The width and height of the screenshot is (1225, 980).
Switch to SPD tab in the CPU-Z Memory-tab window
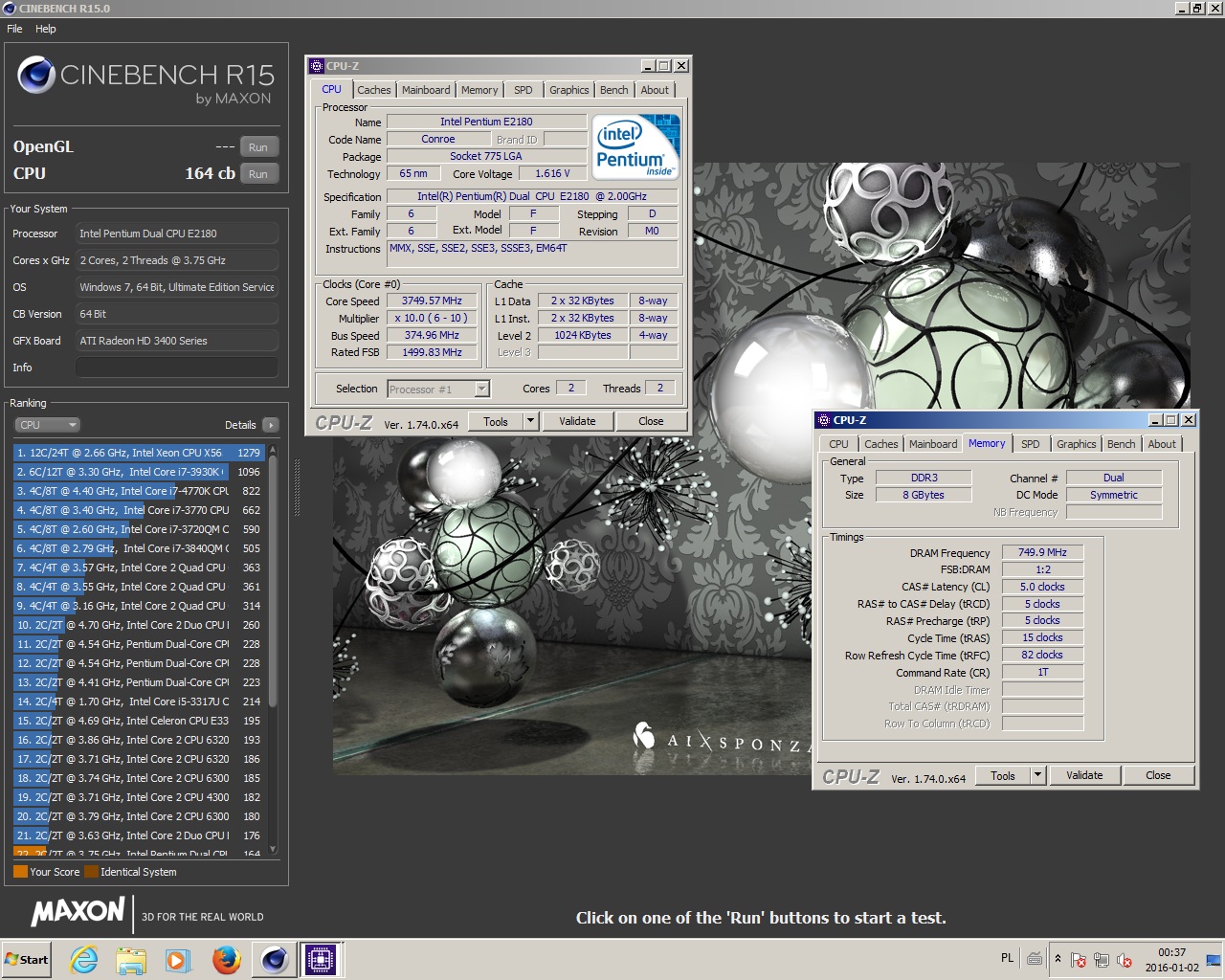(x=1031, y=444)
